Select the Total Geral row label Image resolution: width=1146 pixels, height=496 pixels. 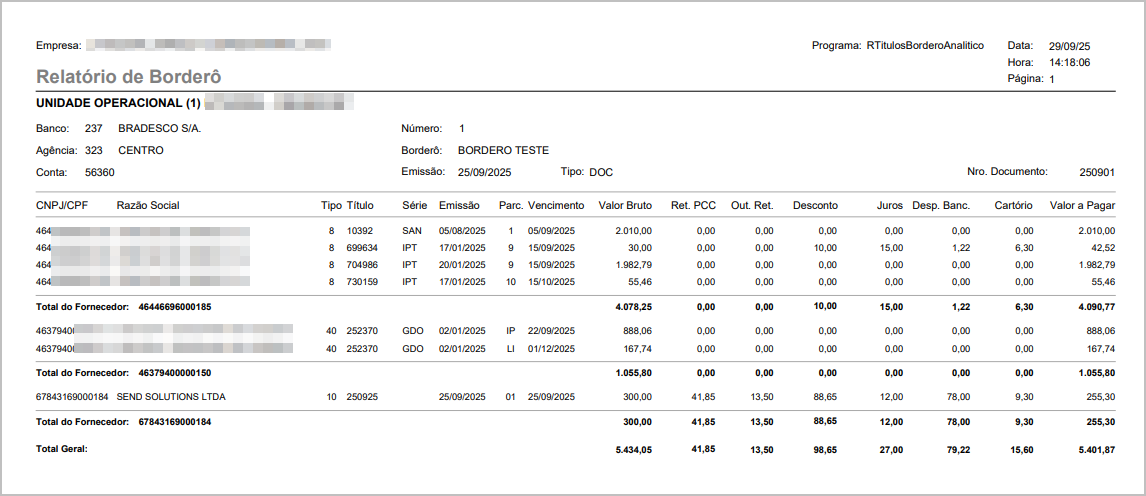[x=62, y=449]
